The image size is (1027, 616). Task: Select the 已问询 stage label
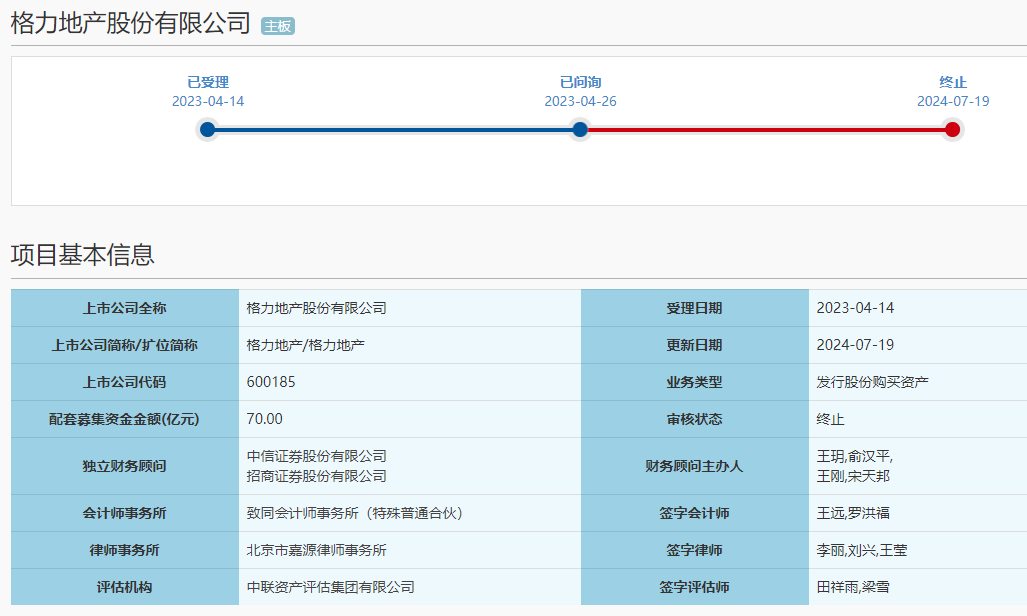pyautogui.click(x=580, y=82)
